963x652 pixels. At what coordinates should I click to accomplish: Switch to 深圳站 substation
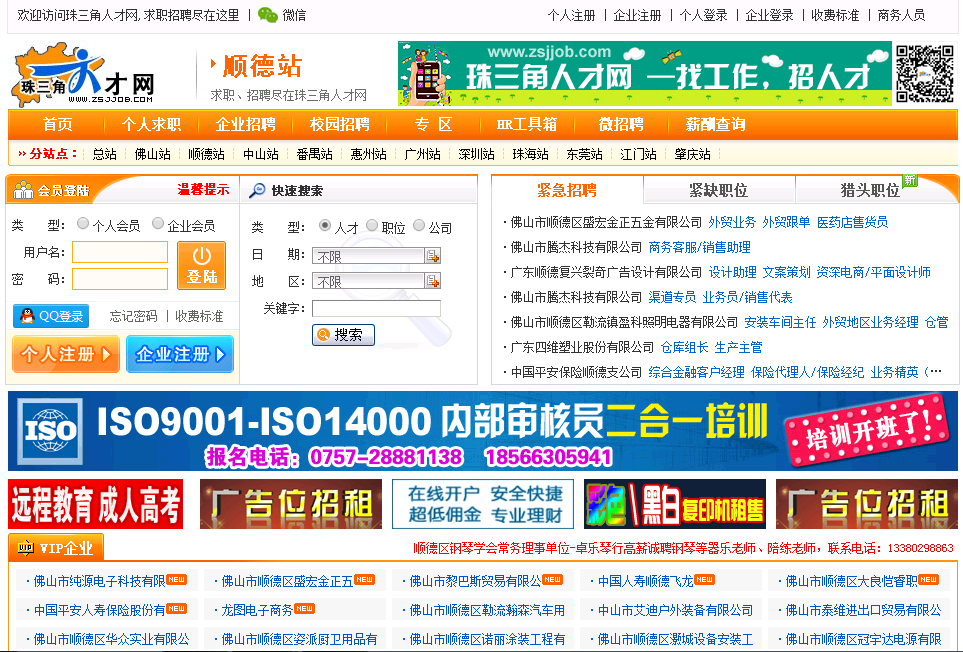[x=477, y=154]
